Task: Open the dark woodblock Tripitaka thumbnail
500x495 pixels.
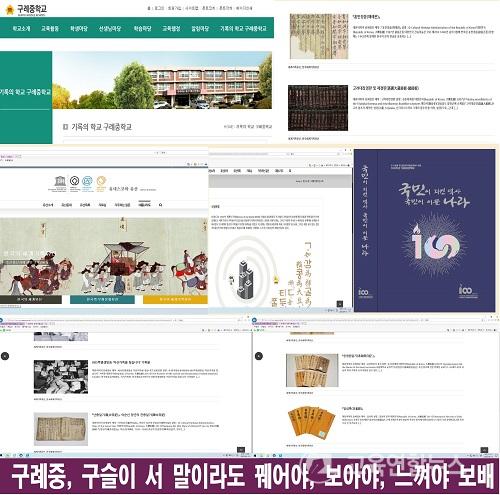Action: point(318,108)
